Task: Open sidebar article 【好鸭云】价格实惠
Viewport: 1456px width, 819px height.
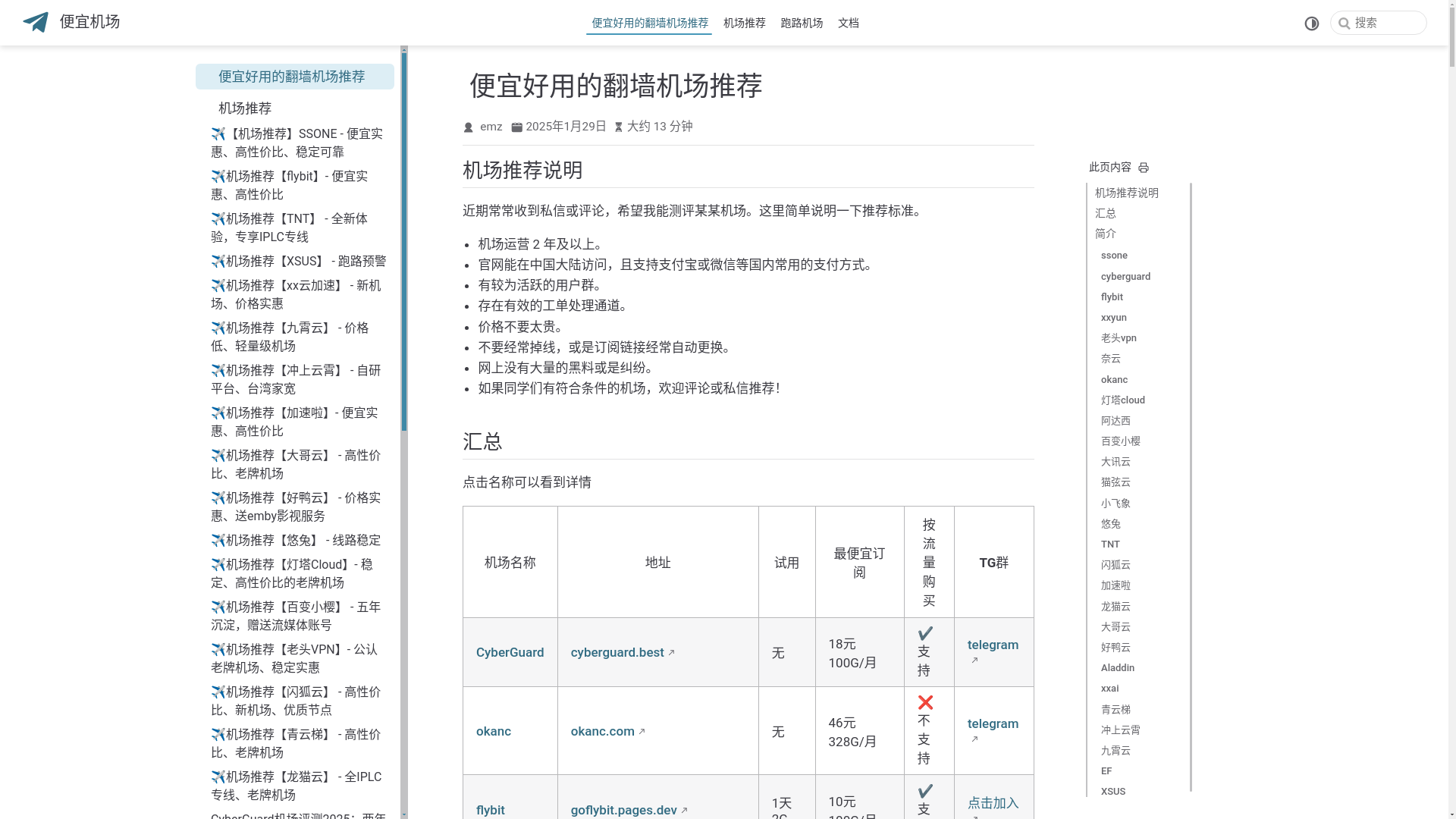Action: click(x=299, y=507)
